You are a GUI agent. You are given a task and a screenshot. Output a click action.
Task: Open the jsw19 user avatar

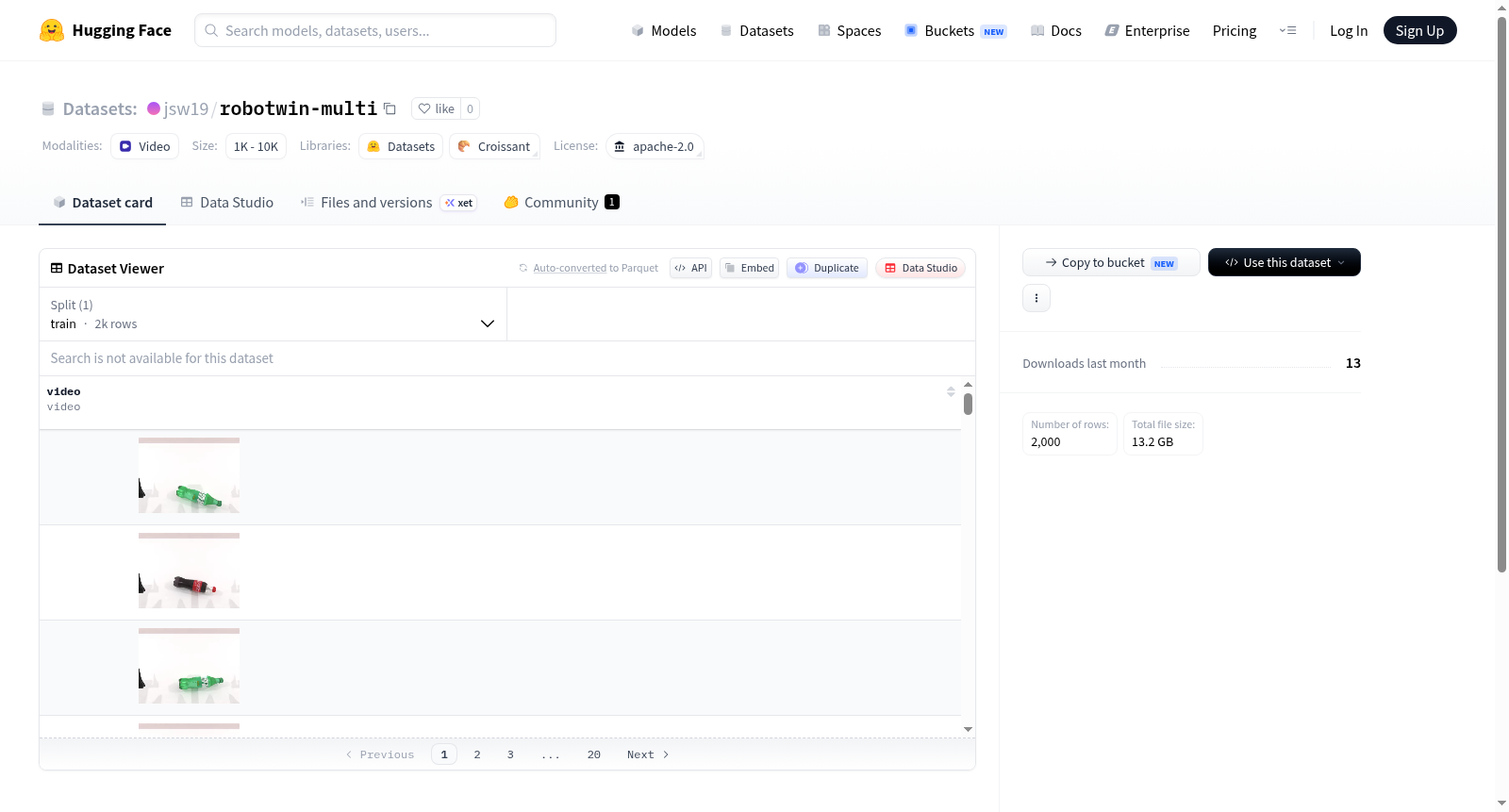154,108
